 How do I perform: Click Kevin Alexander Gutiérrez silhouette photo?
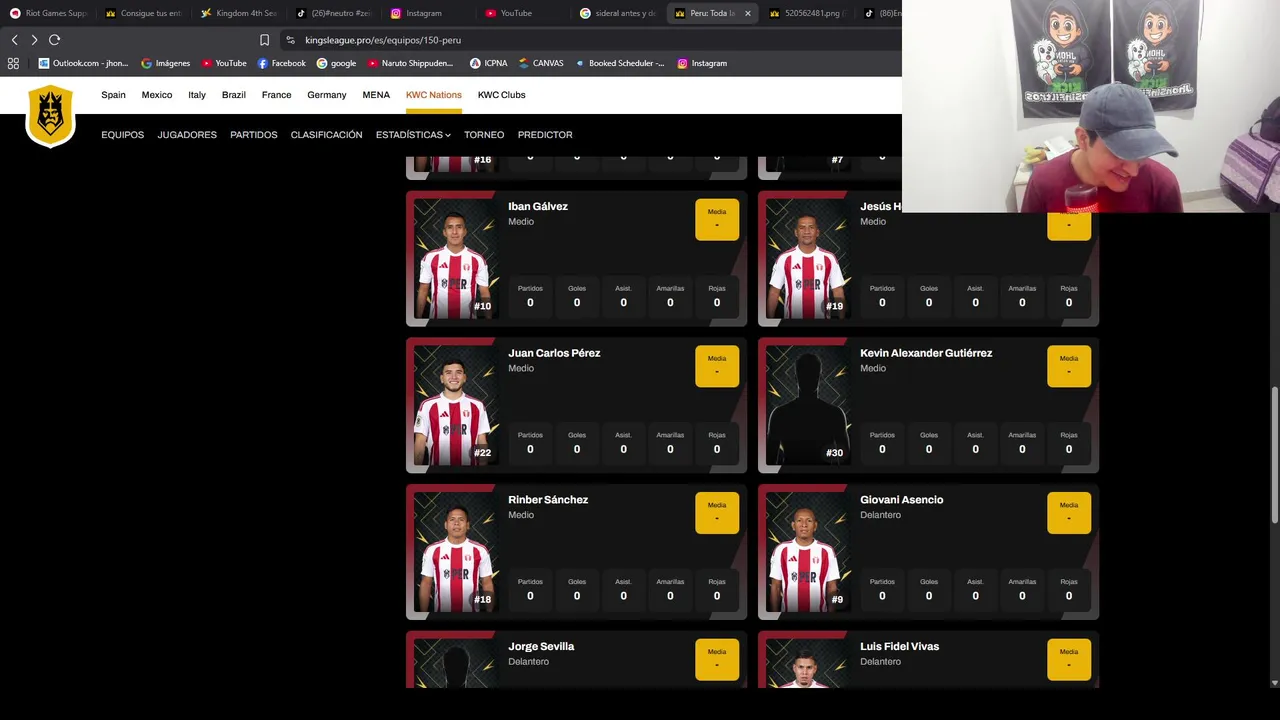[x=806, y=405]
